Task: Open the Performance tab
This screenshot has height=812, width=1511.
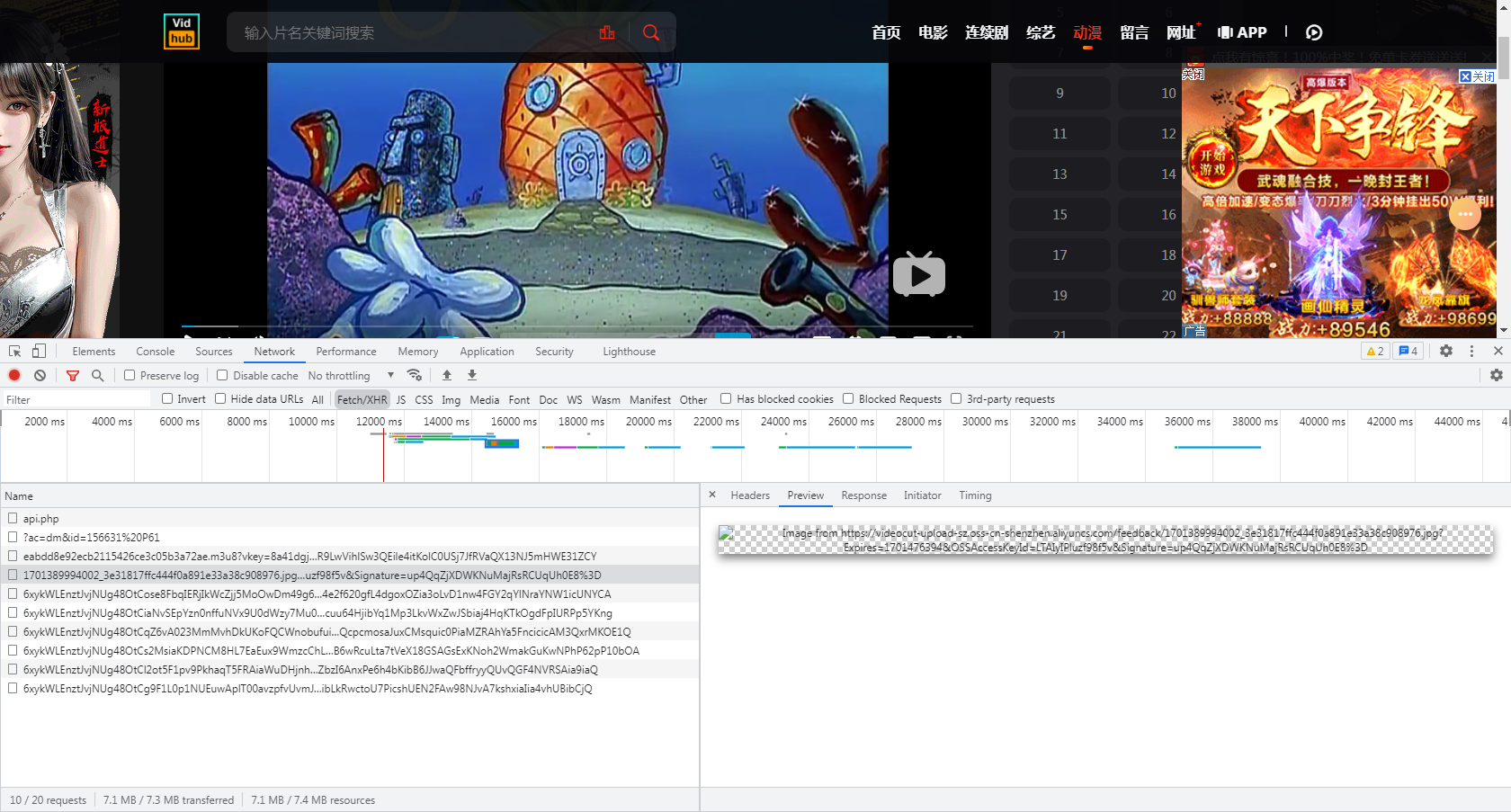Action: click(x=346, y=352)
